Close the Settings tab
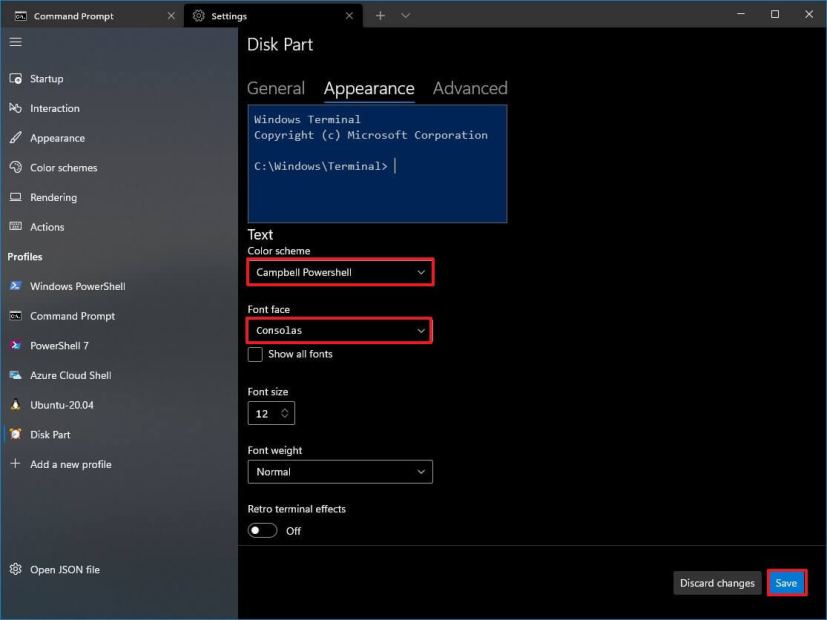This screenshot has width=827, height=620. [349, 16]
